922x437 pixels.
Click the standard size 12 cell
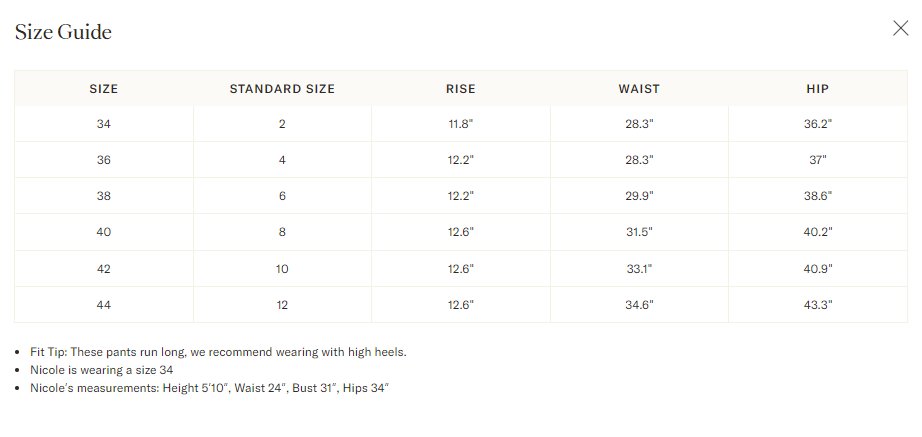tap(282, 305)
